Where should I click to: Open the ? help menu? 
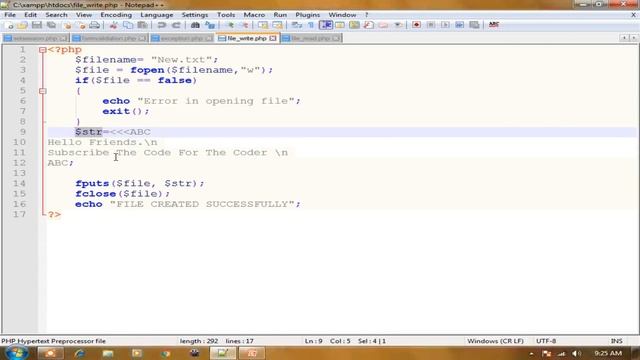[366, 15]
